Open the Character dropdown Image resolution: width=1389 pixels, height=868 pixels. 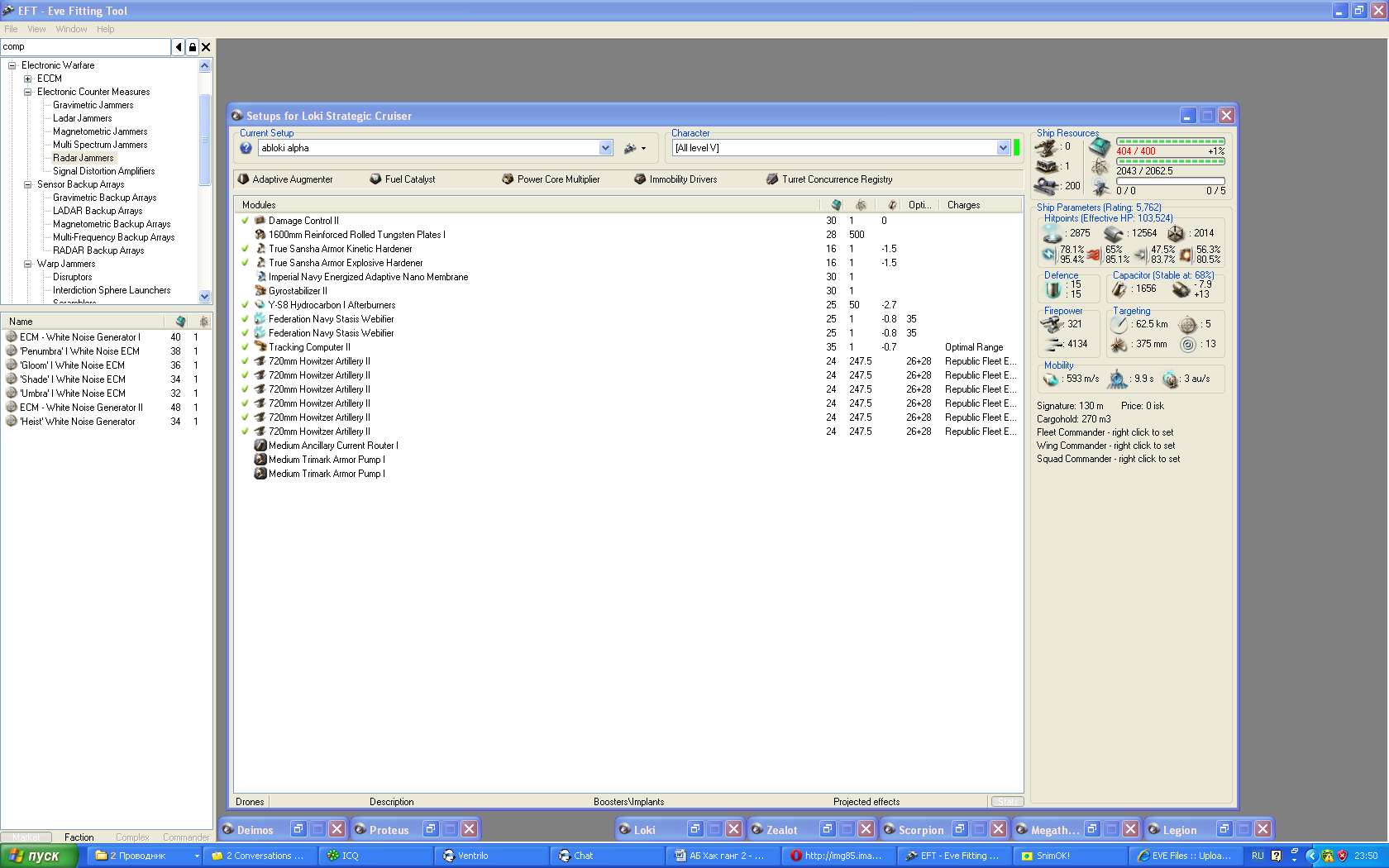coord(1003,148)
